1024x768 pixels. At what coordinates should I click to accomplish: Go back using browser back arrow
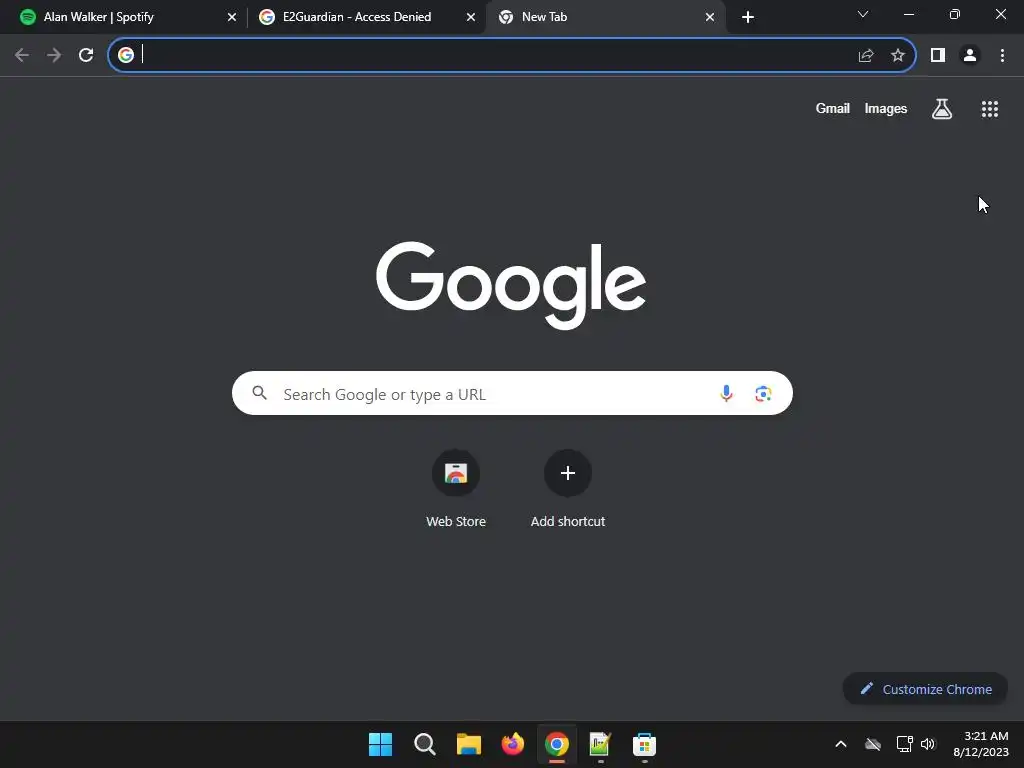point(22,55)
